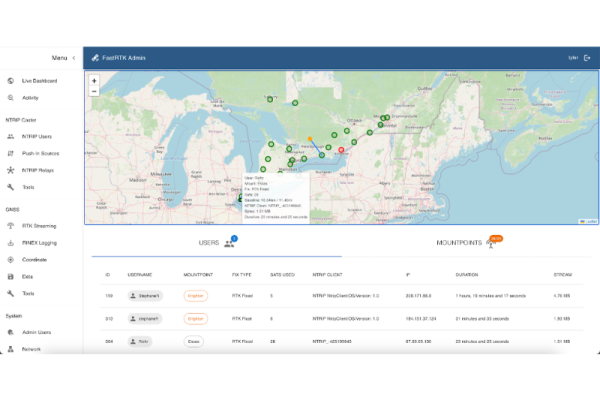
Task: Click the '21 minutes and 35 seconds' duration cell
Action: pyautogui.click(x=482, y=318)
